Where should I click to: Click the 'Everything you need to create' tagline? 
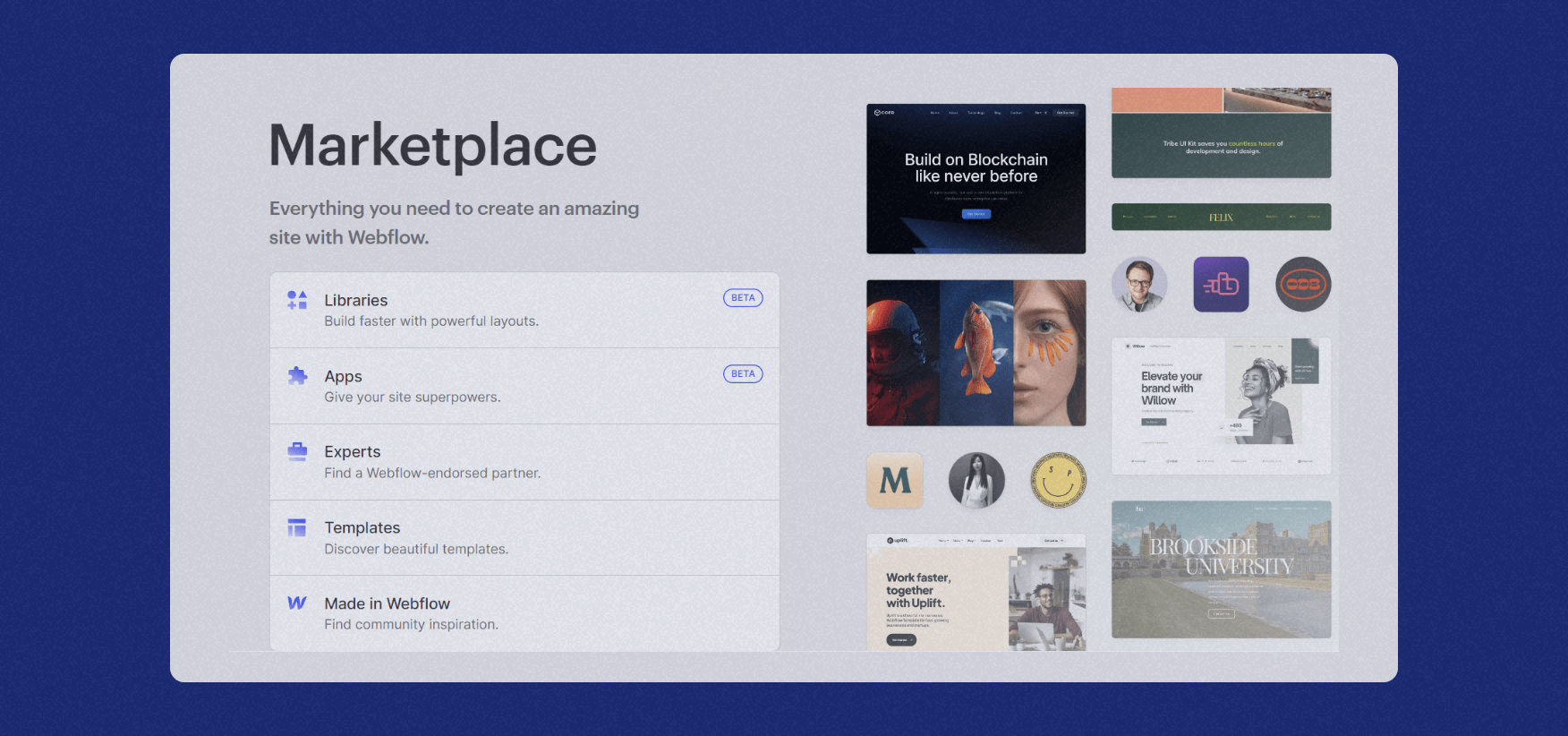[x=455, y=222]
